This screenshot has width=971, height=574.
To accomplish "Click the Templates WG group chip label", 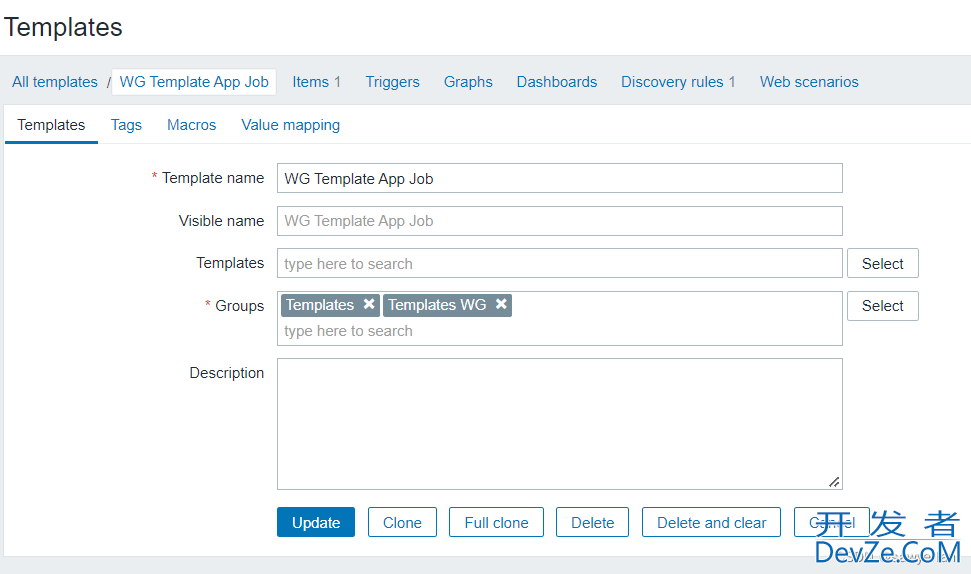I will pos(437,305).
